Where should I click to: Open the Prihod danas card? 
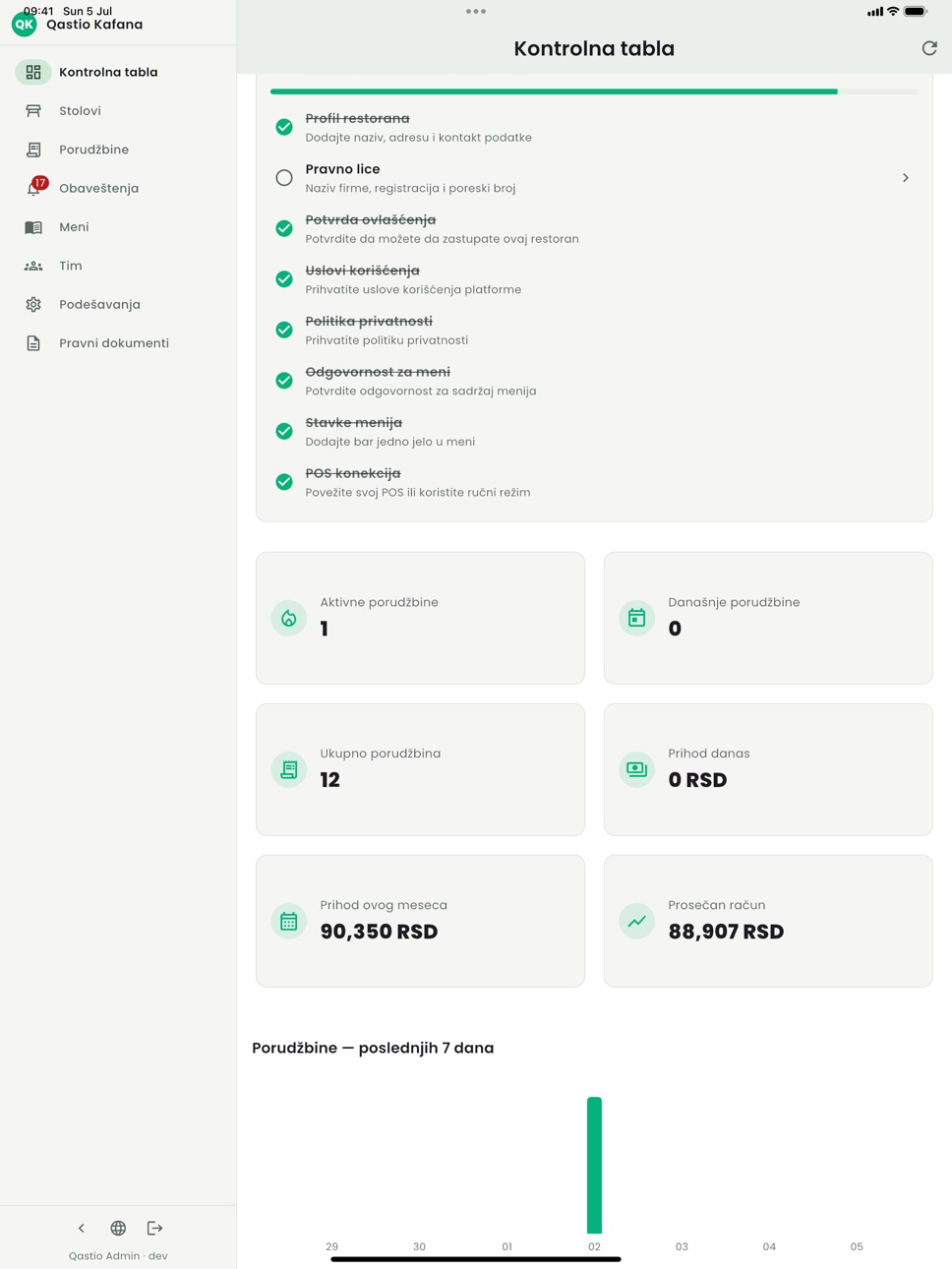pyautogui.click(x=768, y=769)
